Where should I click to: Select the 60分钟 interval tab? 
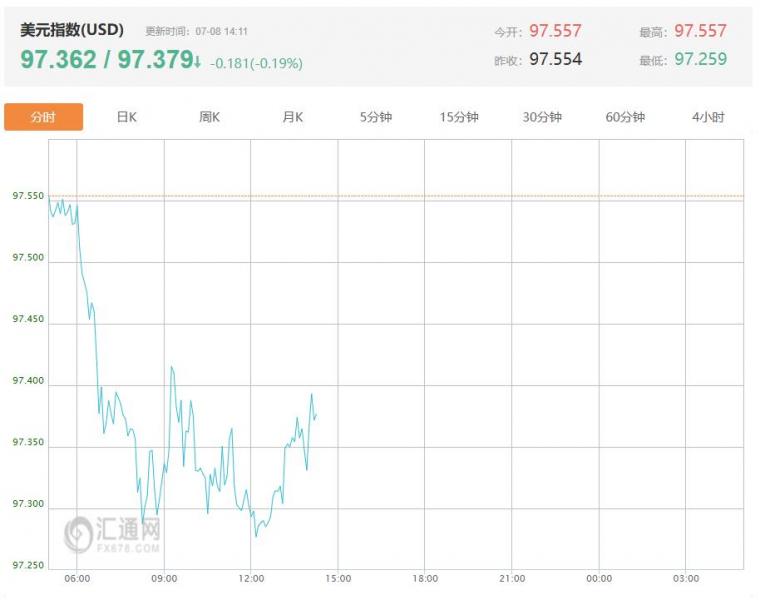pyautogui.click(x=625, y=117)
